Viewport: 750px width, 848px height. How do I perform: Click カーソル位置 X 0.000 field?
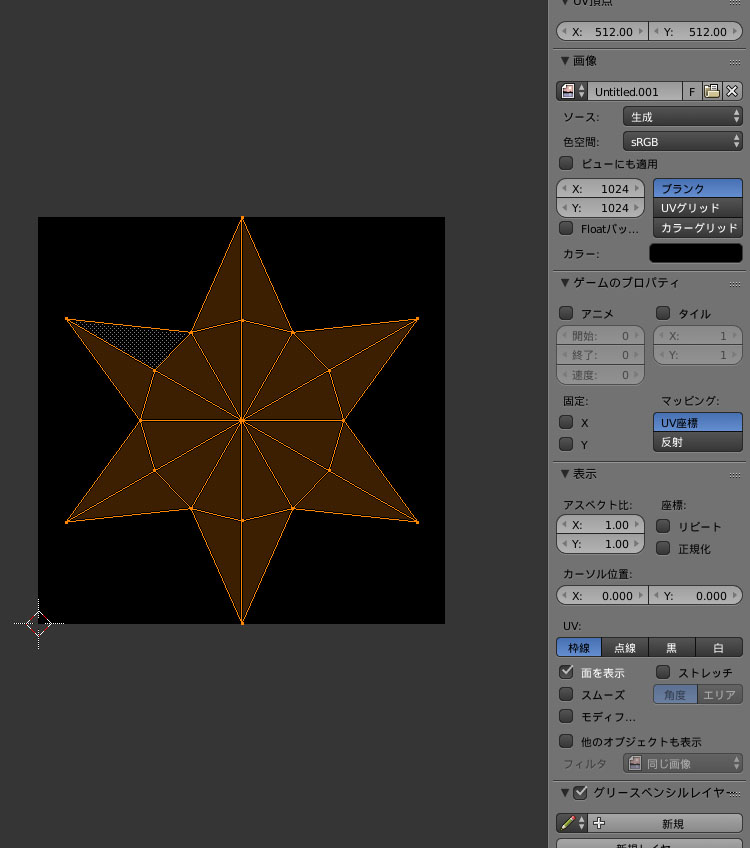click(x=602, y=595)
